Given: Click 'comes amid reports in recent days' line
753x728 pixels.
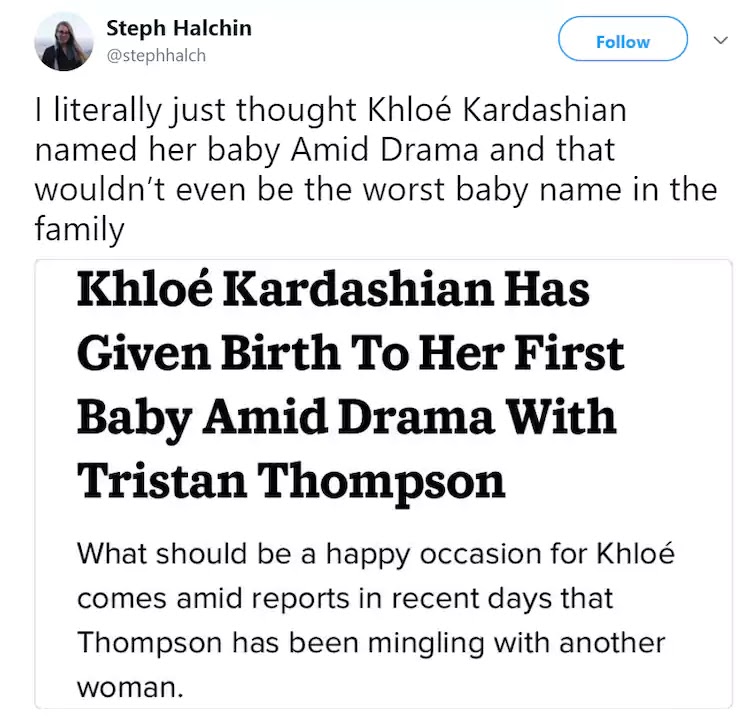Looking at the screenshot, I should coord(345,599).
